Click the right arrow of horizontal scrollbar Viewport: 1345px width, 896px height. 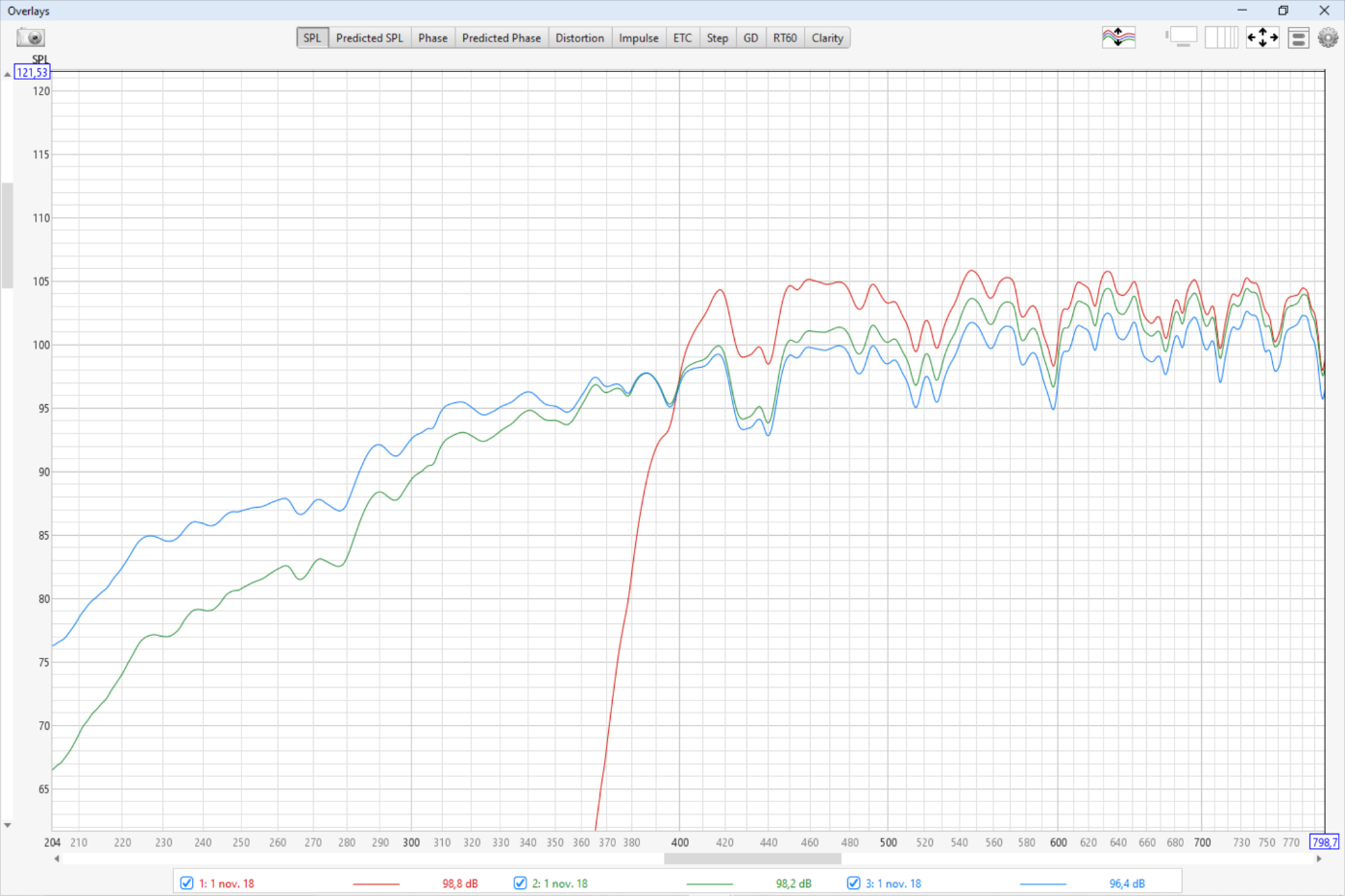point(1319,859)
